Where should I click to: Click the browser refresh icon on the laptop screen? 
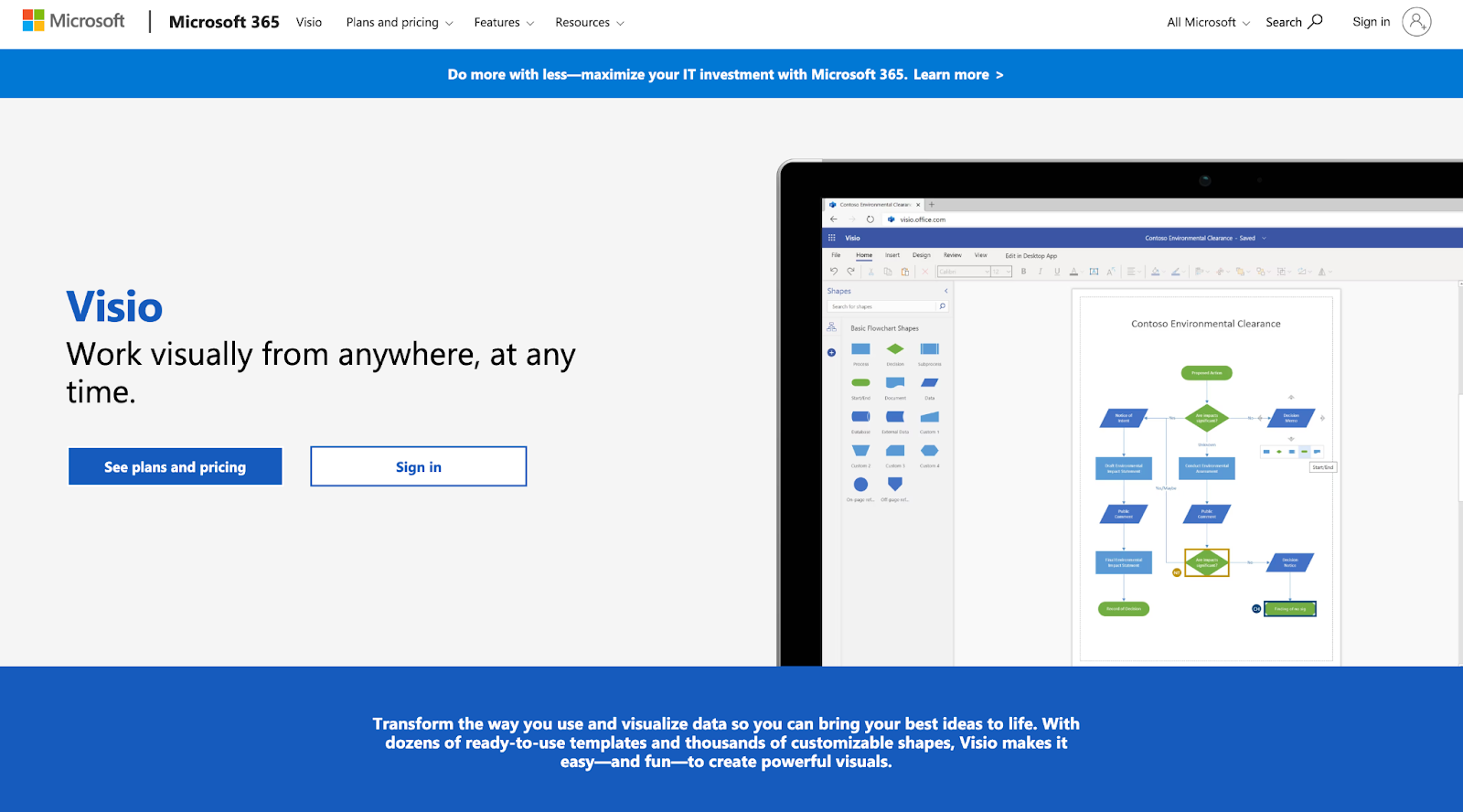point(870,219)
